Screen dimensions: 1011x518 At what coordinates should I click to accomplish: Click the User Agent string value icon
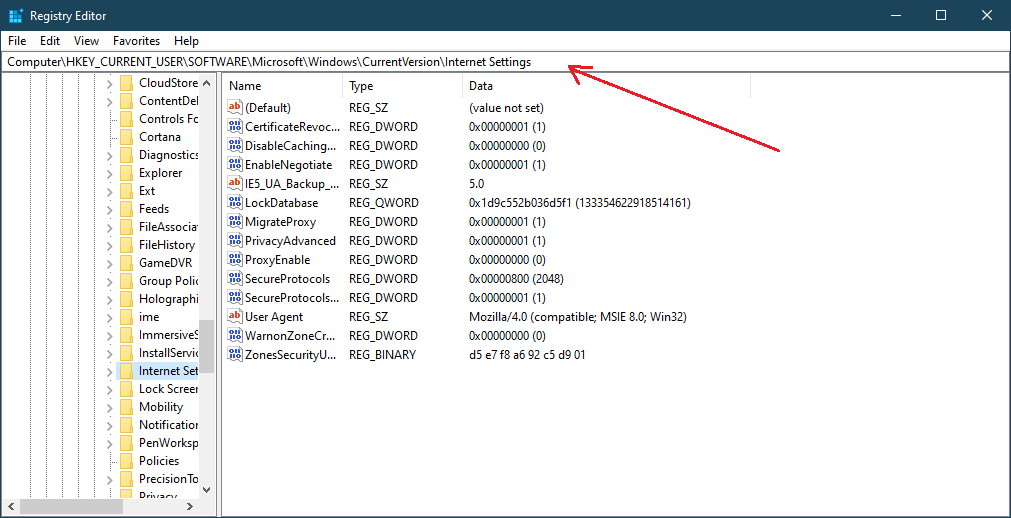(x=235, y=317)
